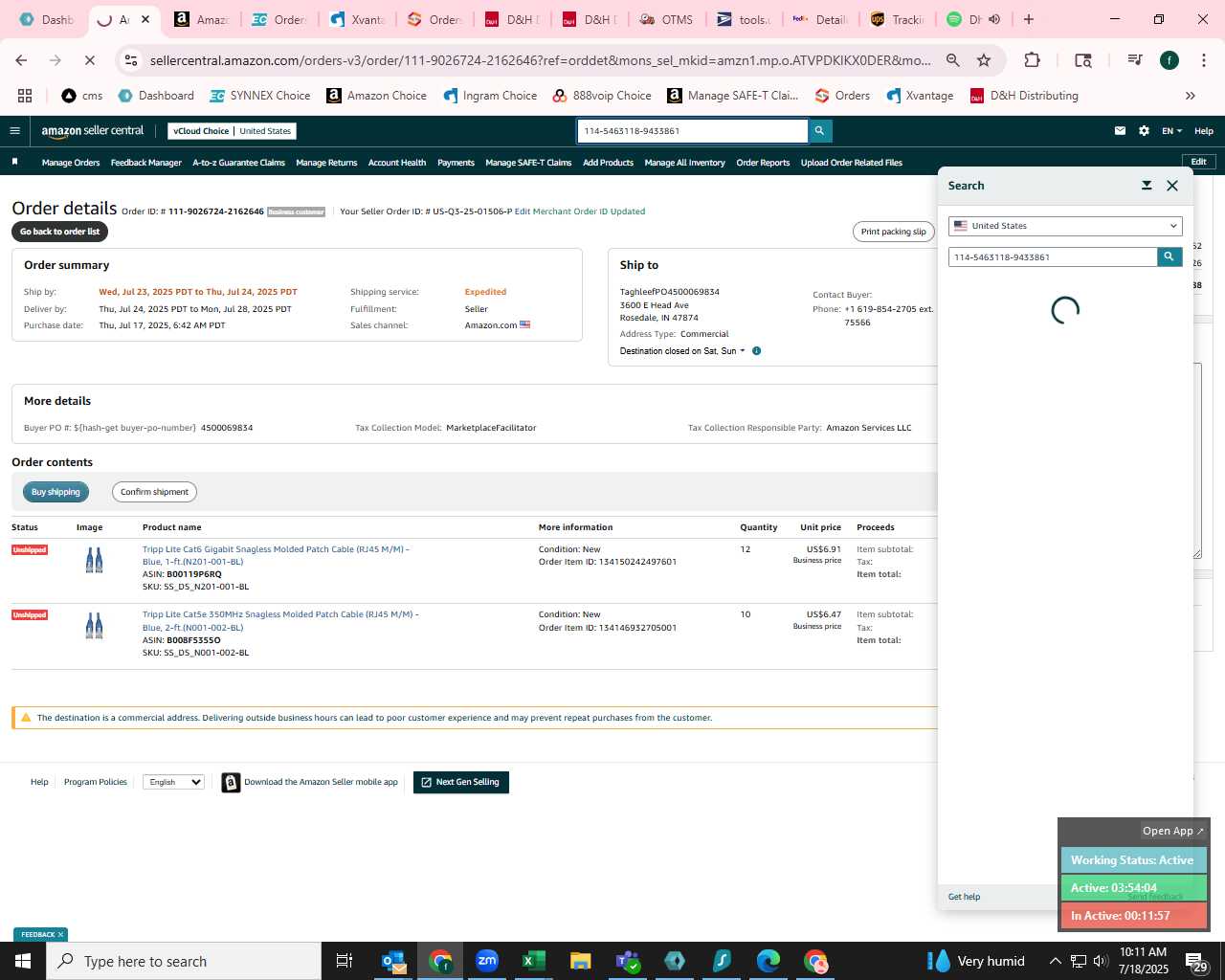1225x980 pixels.
Task: Open Microsoft Teams from the taskbar
Action: click(628, 961)
